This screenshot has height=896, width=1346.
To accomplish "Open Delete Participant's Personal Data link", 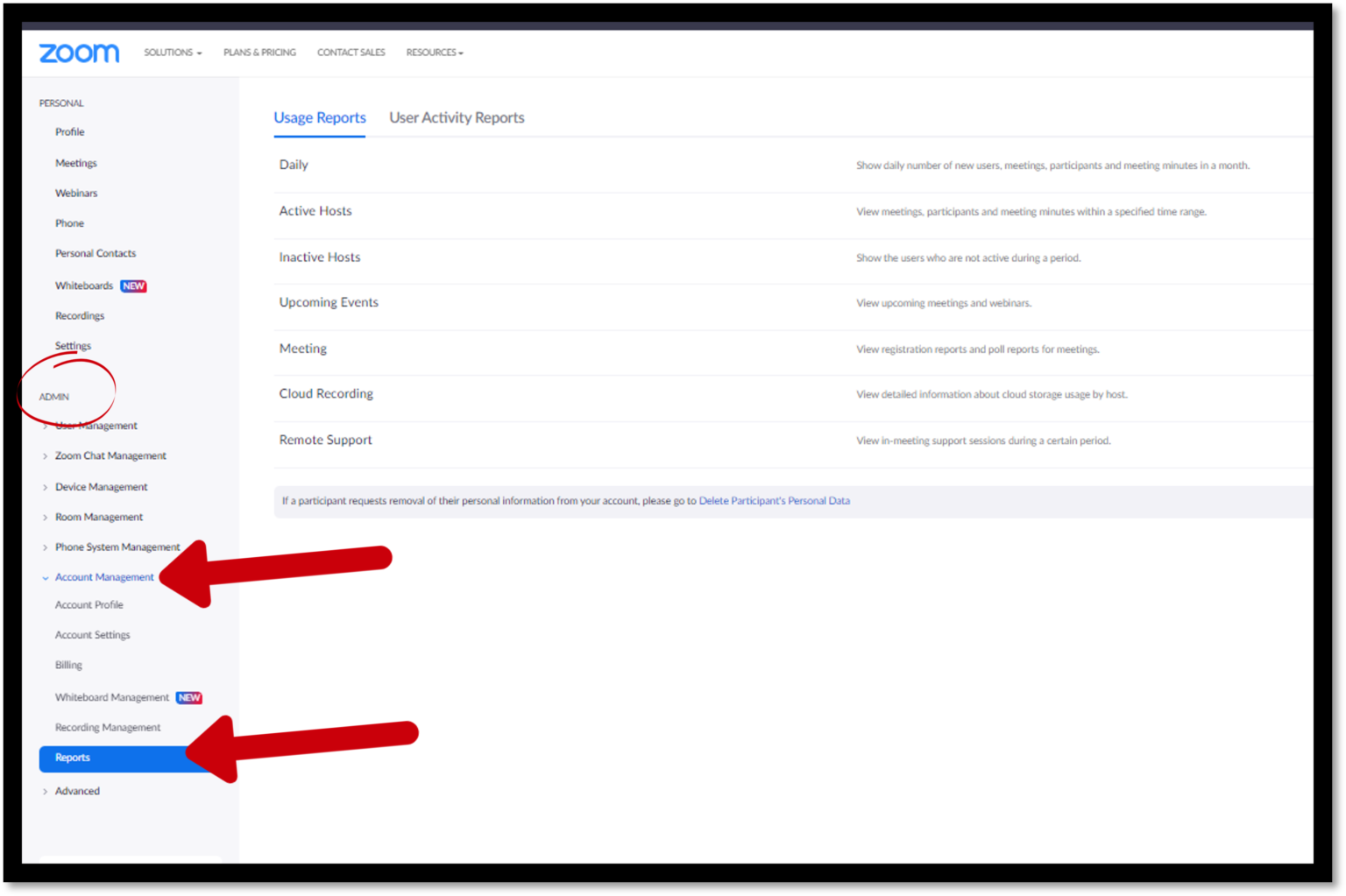I will [774, 500].
